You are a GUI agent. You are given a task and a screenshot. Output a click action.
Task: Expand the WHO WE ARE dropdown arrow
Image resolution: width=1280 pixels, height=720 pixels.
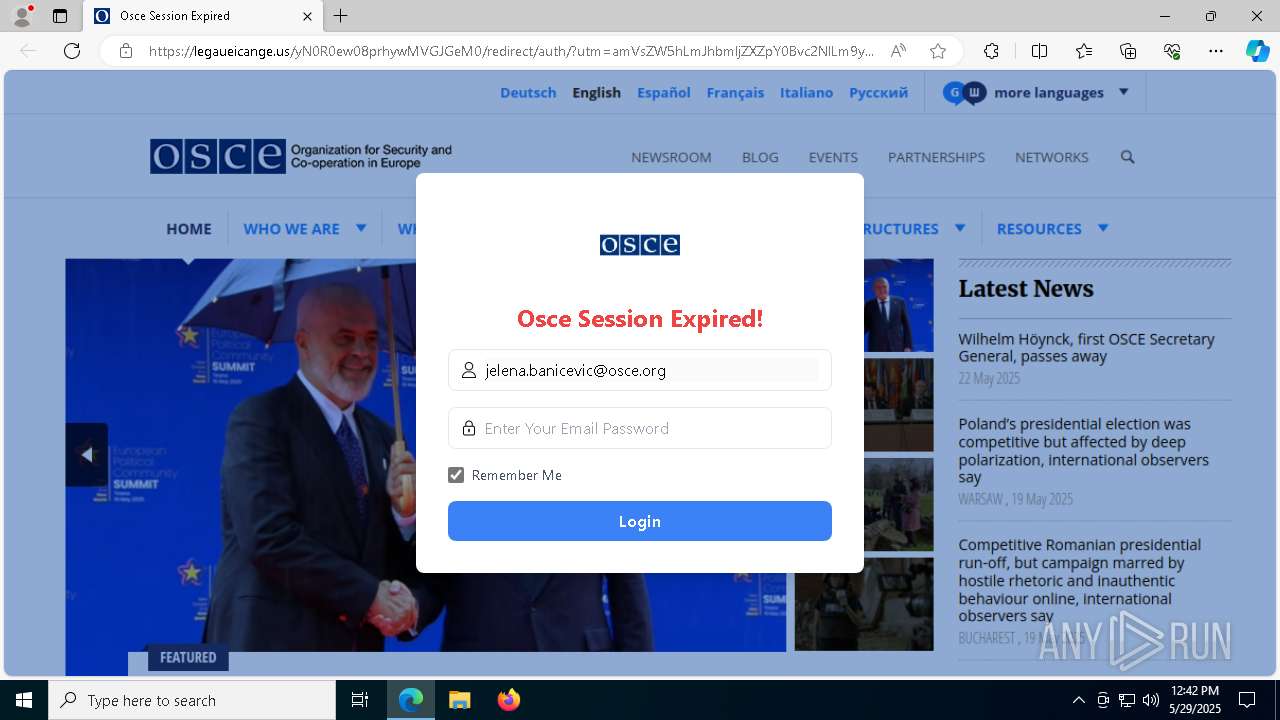click(361, 228)
